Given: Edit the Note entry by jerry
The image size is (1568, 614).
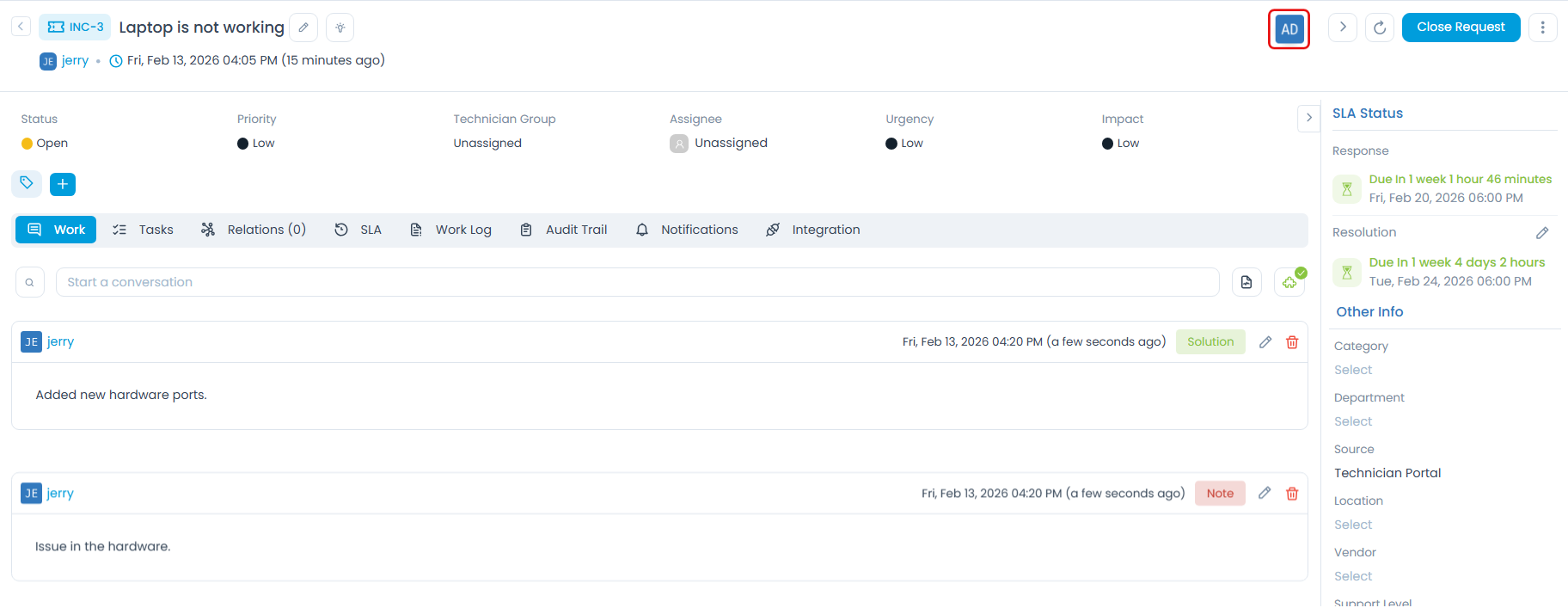Looking at the screenshot, I should click(1265, 494).
